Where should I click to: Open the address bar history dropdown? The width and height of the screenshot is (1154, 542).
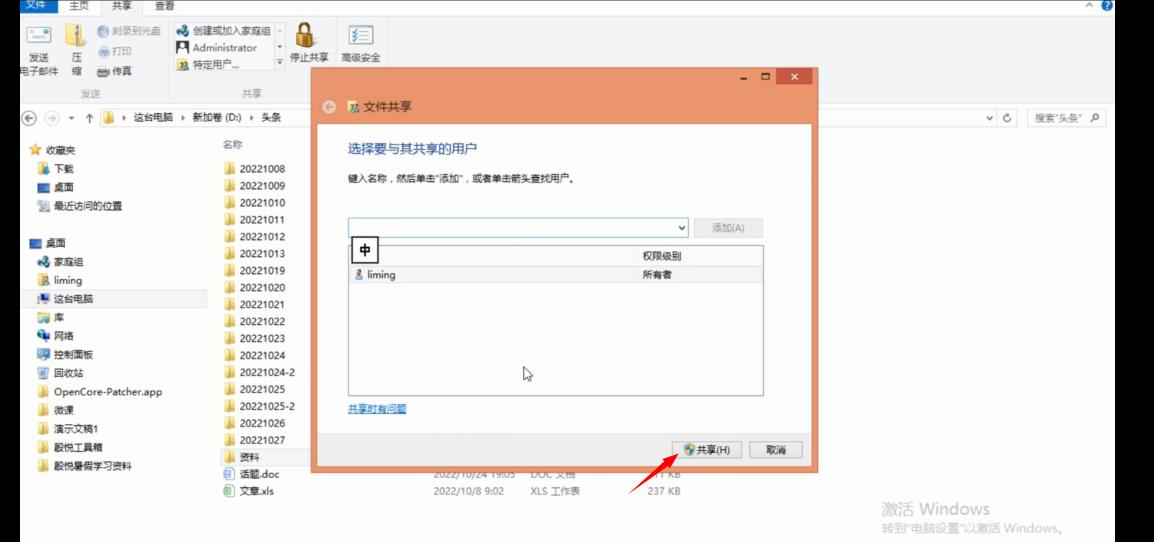989,118
